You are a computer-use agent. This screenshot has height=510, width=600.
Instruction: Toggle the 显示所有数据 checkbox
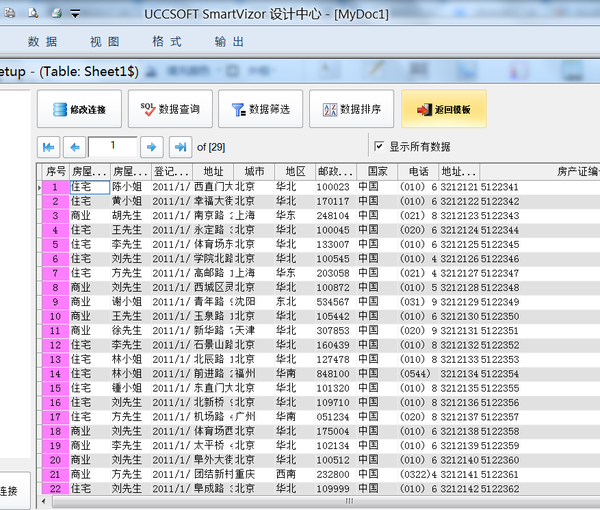coord(379,146)
